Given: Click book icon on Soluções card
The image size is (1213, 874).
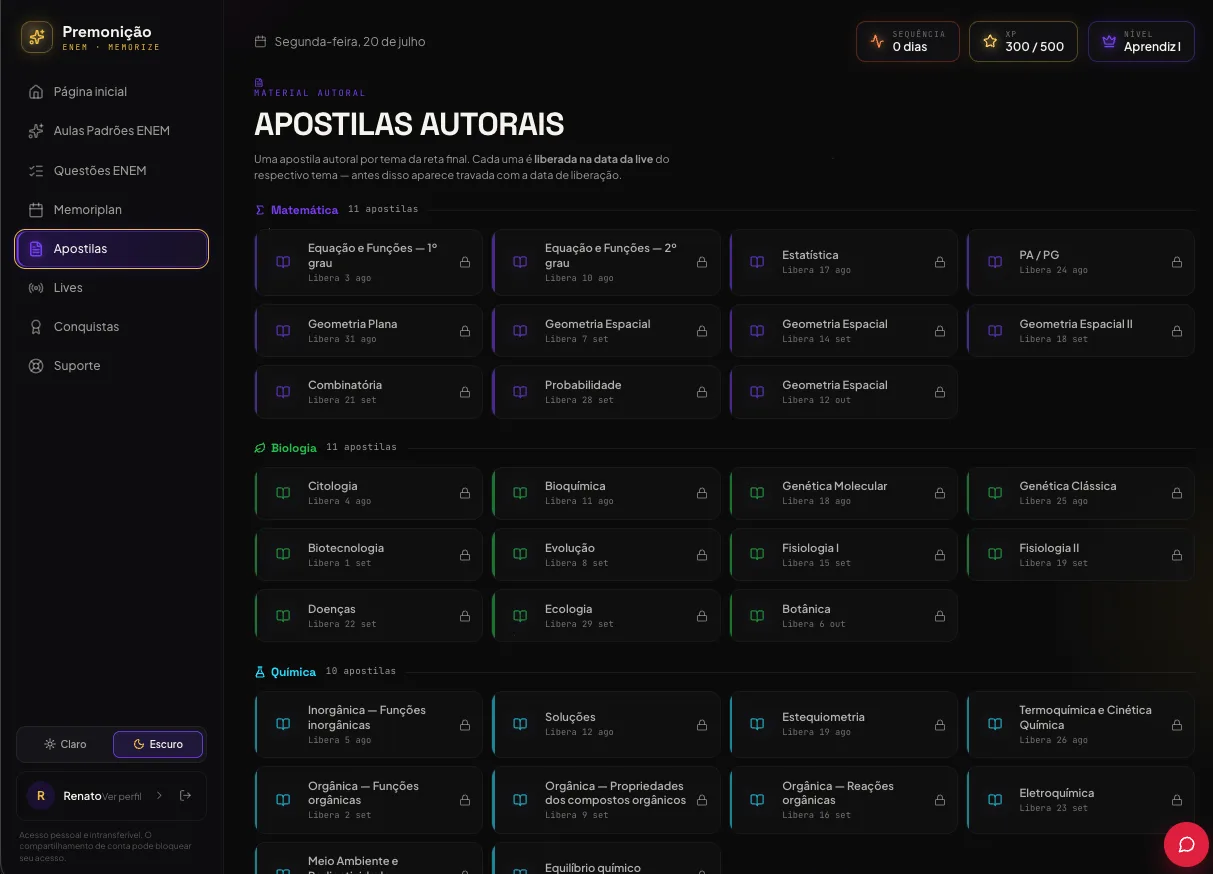Looking at the screenshot, I should (x=520, y=724).
